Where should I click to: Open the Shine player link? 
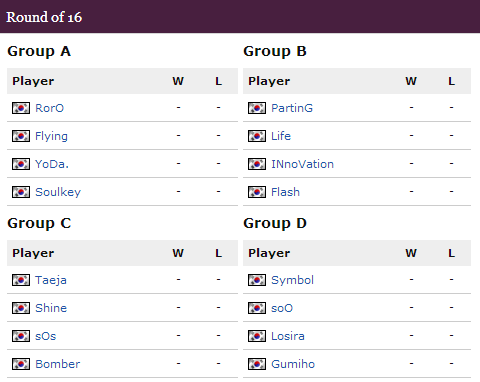[51, 308]
